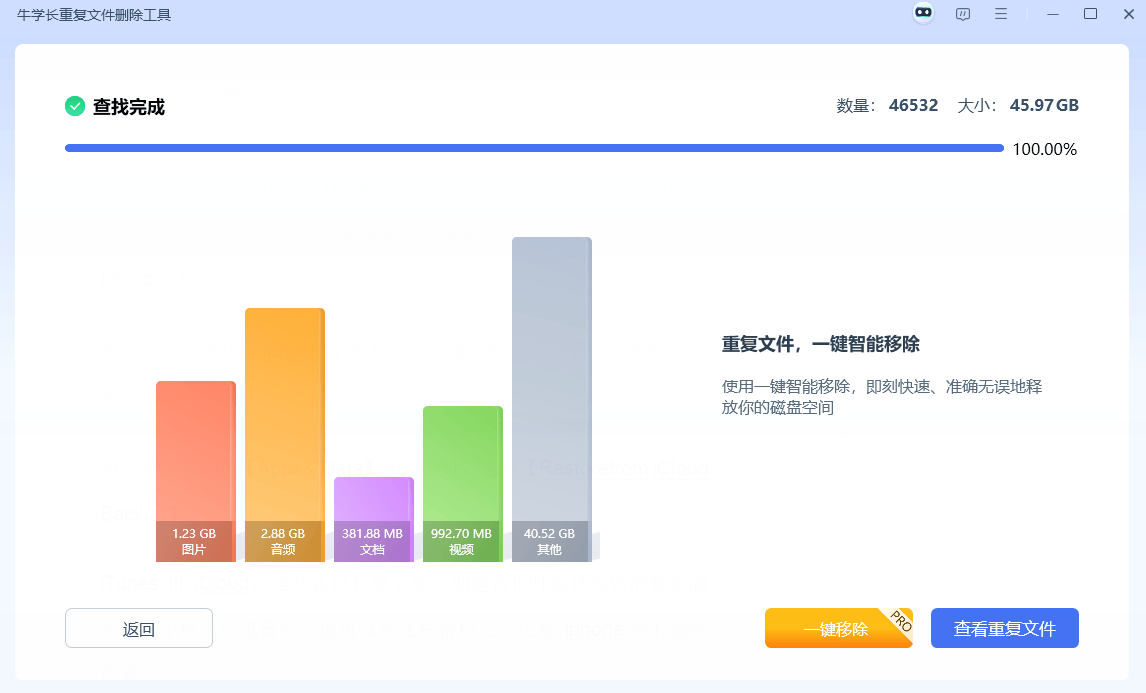Close the duplicate file tool window
Screen dimensions: 1146x693
(1128, 14)
